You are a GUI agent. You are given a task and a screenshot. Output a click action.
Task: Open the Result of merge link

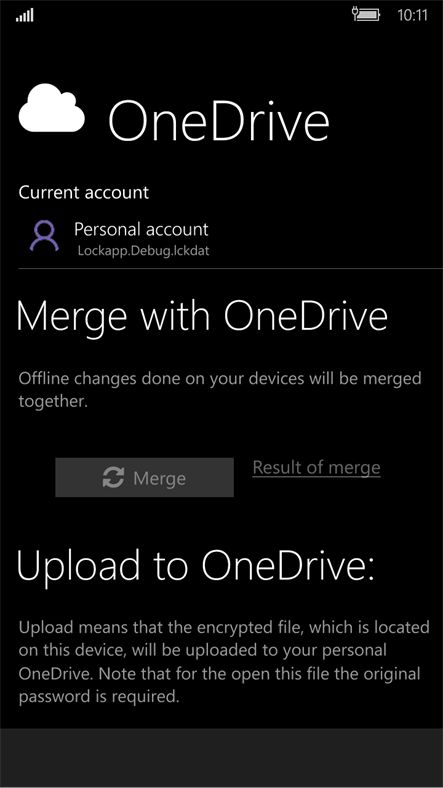pyautogui.click(x=316, y=467)
